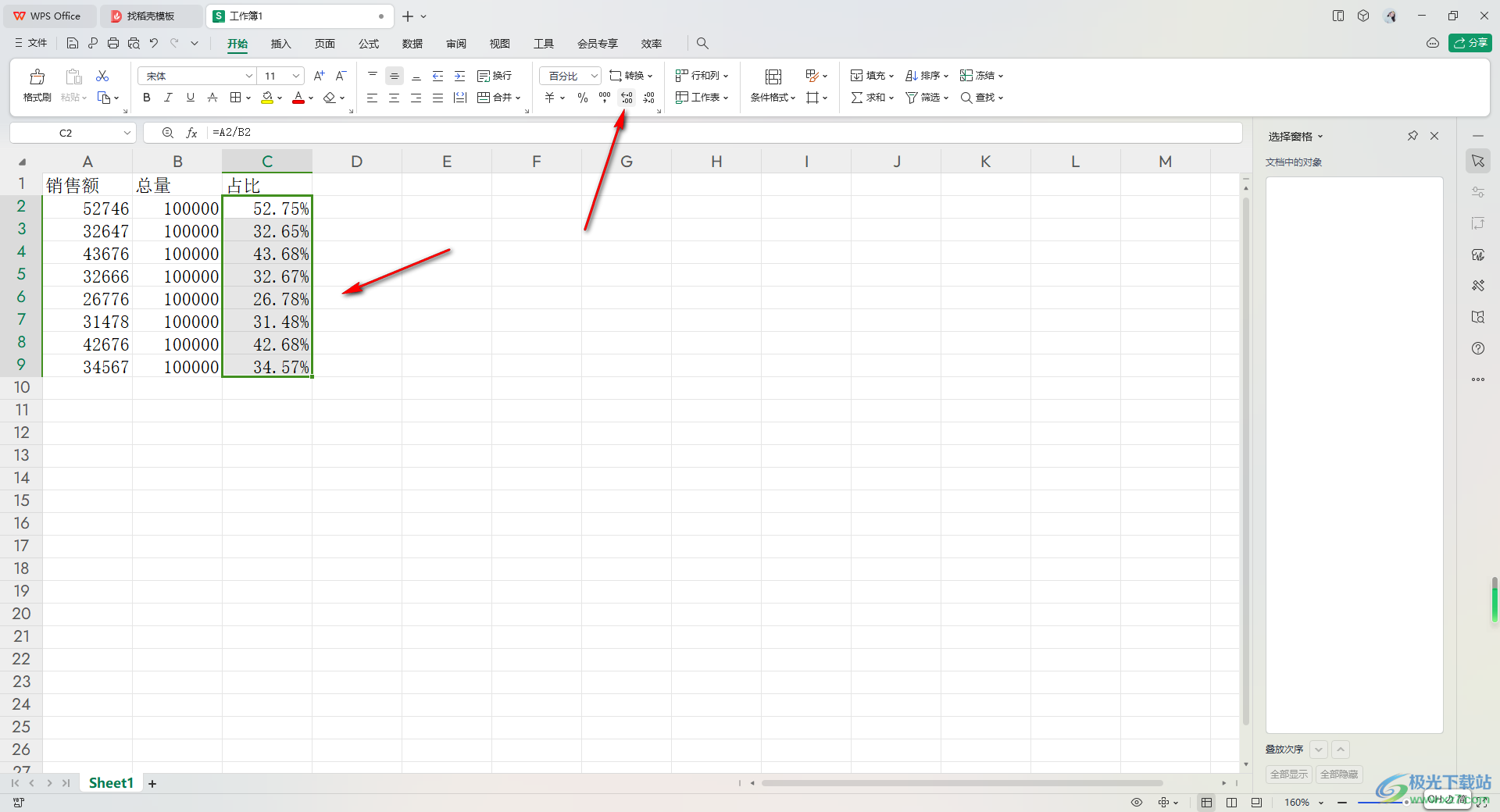Click the zoom out minus on zoom slider
1500x812 pixels.
click(x=1342, y=802)
